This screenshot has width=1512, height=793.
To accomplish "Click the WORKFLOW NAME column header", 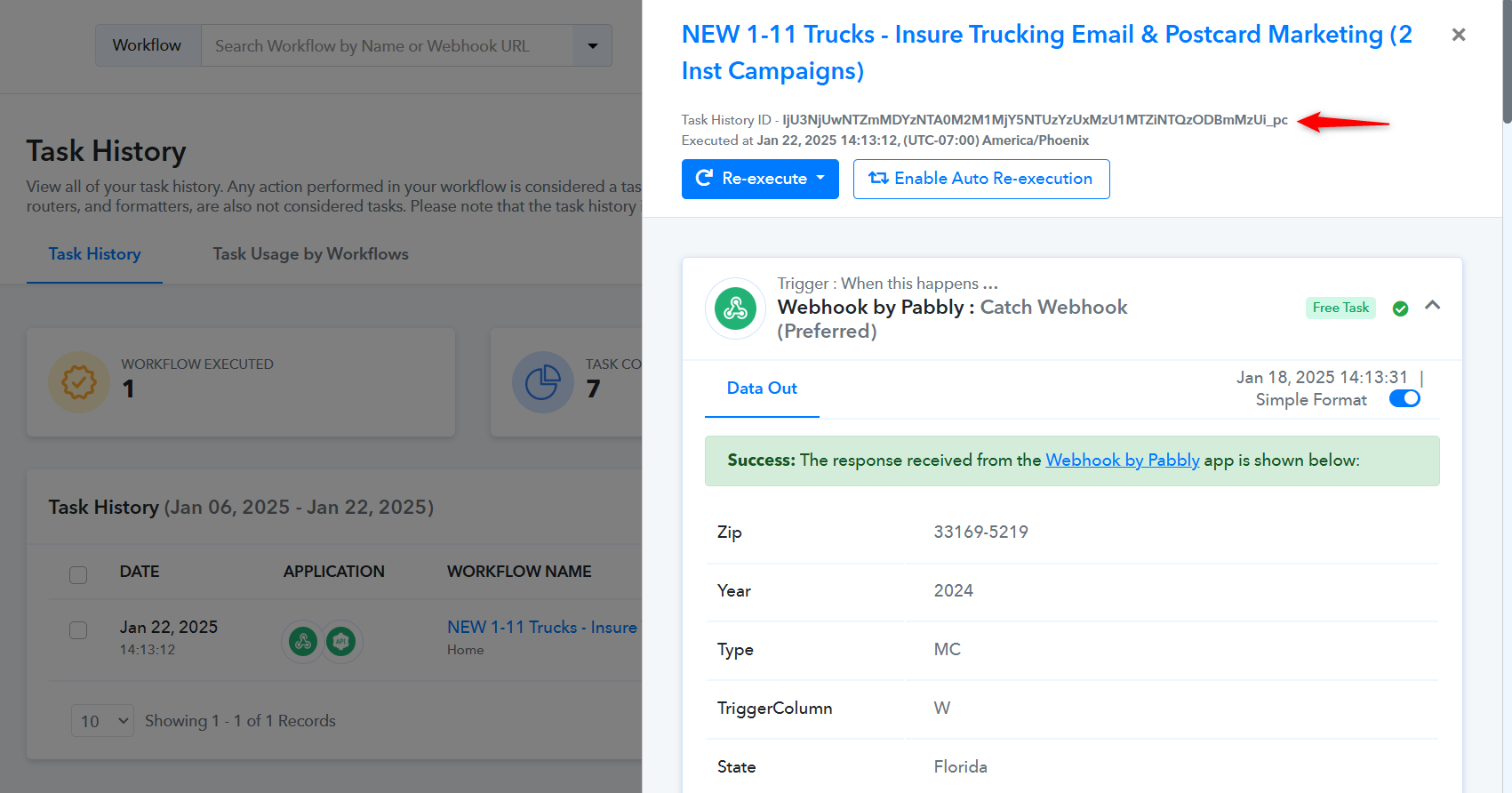I will tap(519, 572).
